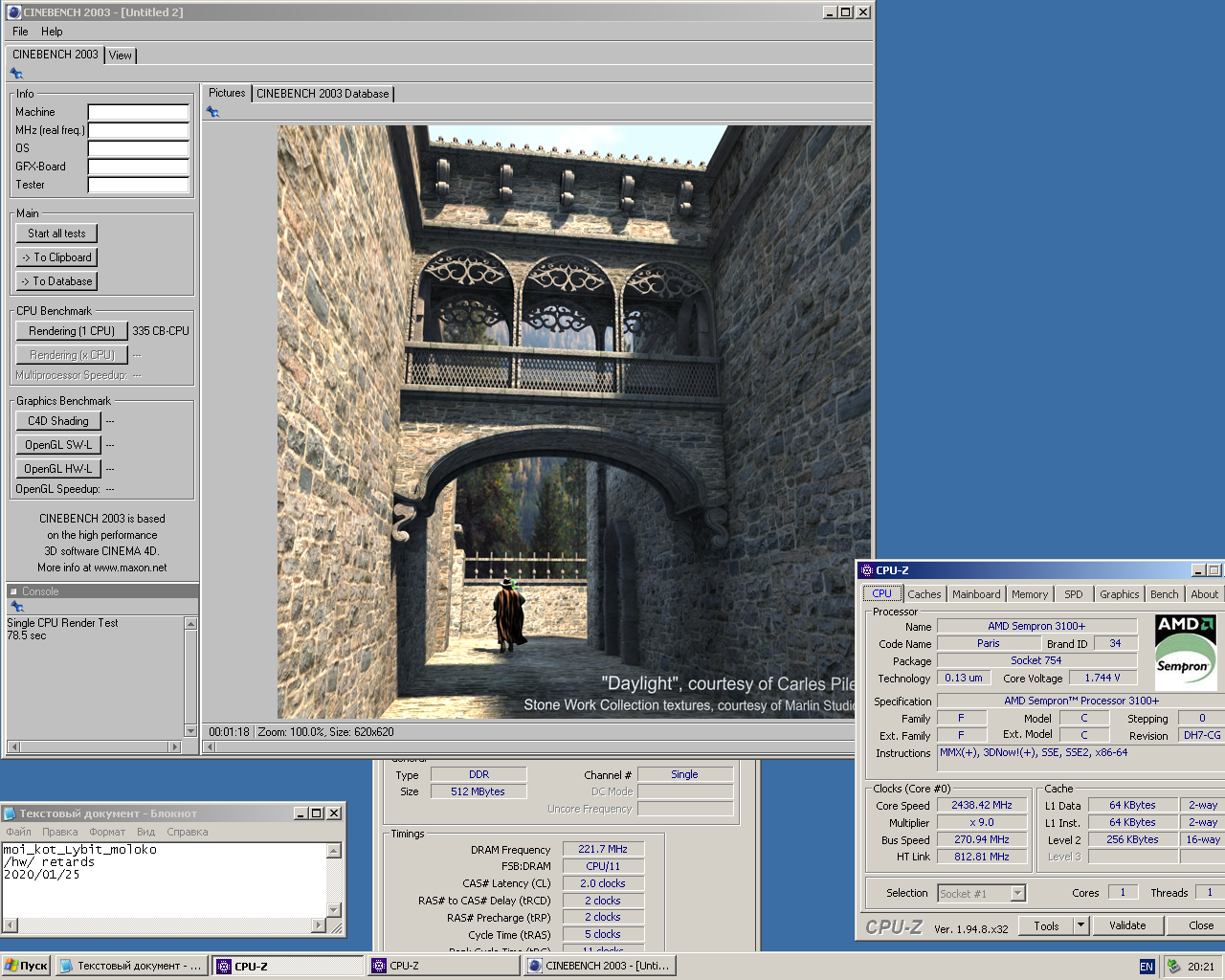The image size is (1225, 980).
Task: Open the Файл menu in Notepad
Action: [19, 832]
